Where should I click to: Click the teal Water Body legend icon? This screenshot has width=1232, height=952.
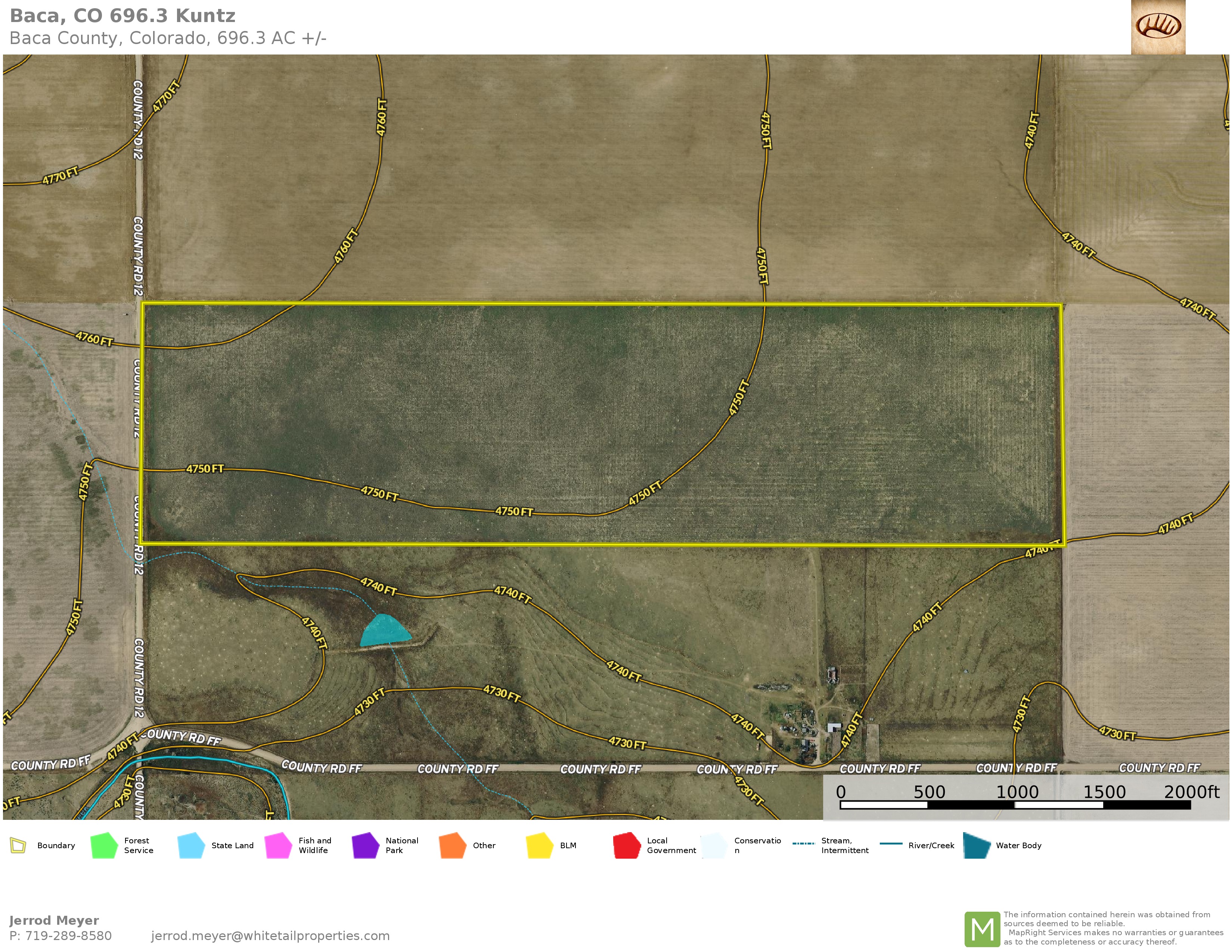pyautogui.click(x=977, y=845)
